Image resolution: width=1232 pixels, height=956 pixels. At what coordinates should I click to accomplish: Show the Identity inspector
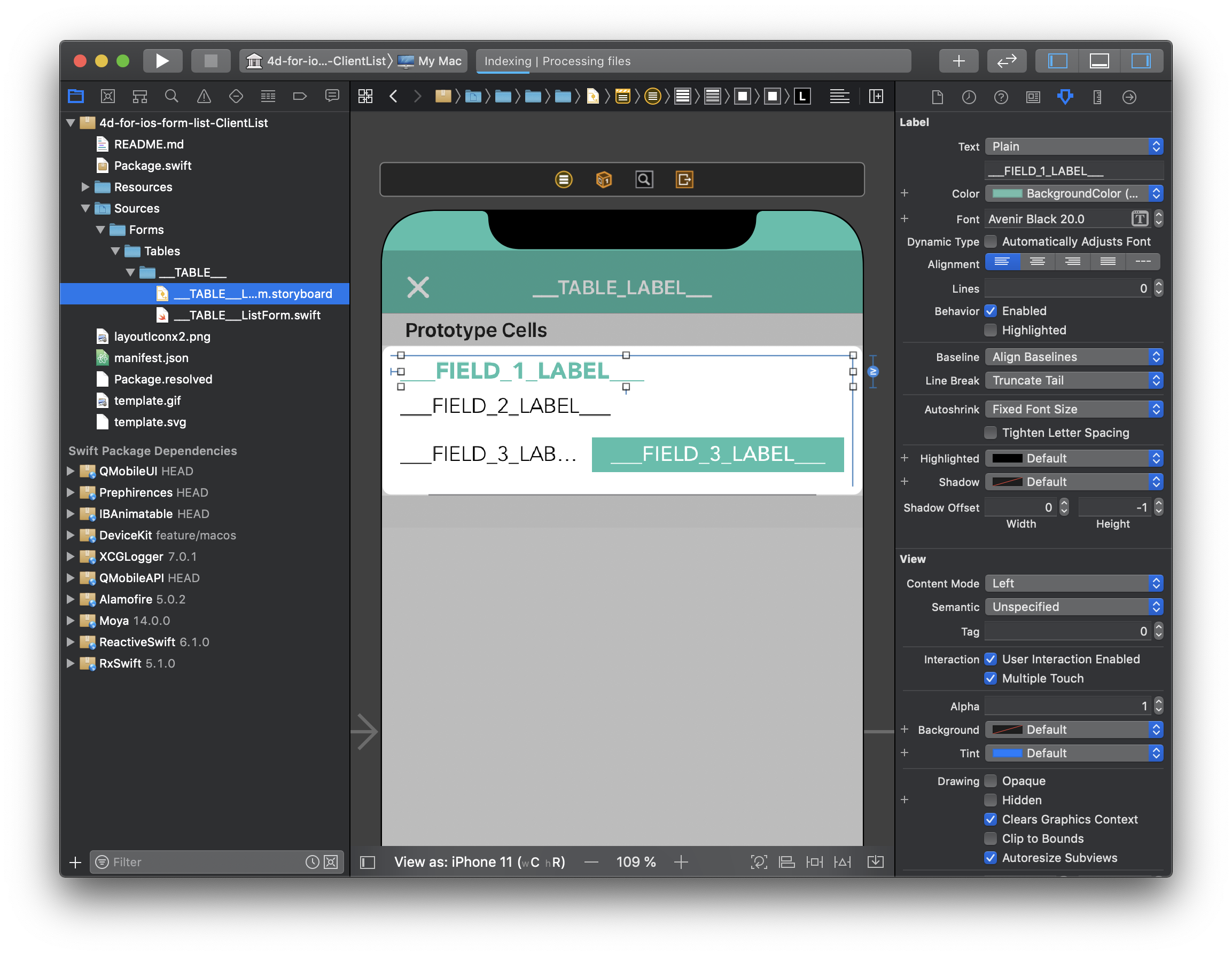pos(1033,97)
